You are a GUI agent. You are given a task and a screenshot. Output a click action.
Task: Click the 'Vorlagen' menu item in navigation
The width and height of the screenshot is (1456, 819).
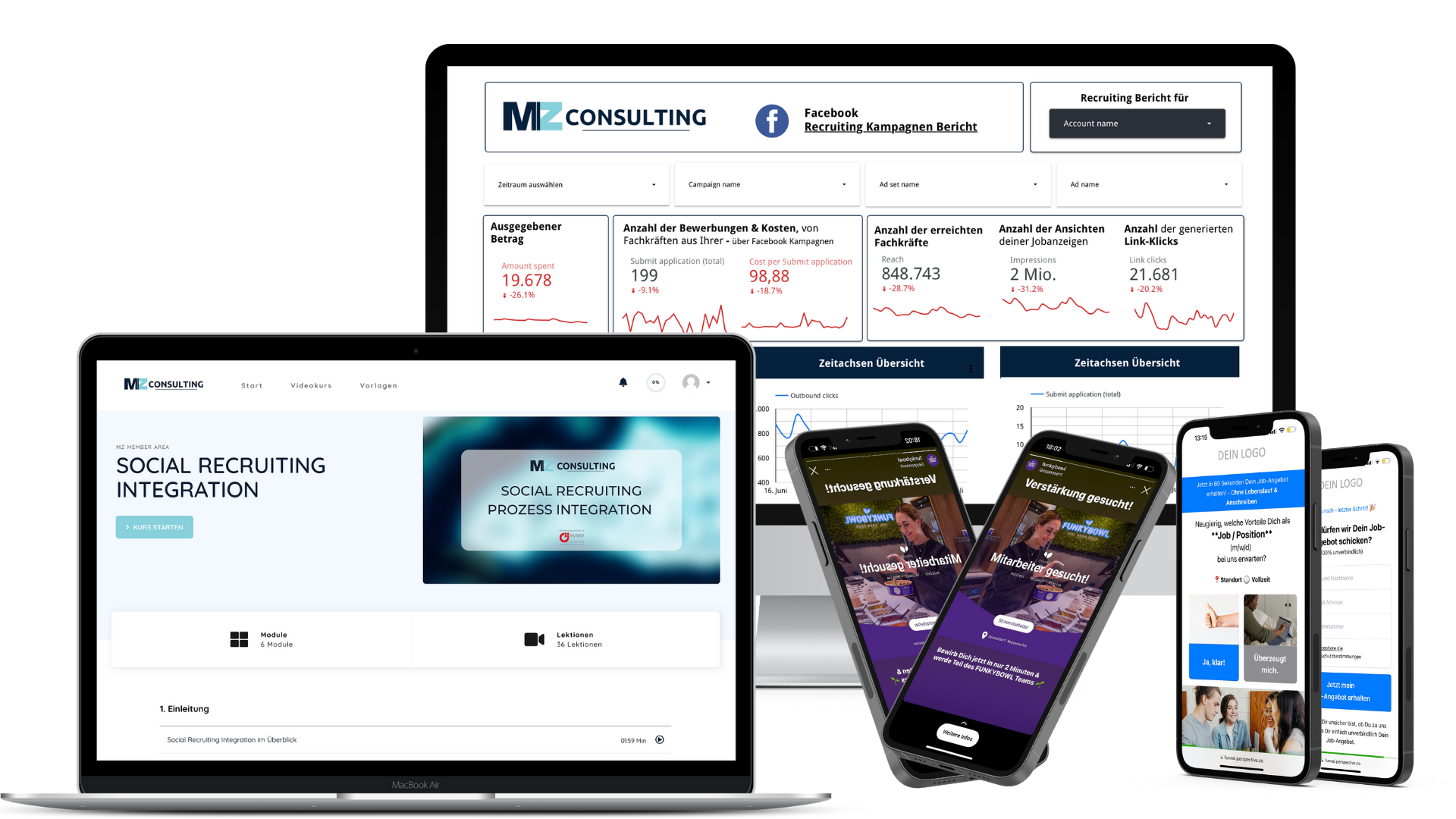click(x=378, y=384)
